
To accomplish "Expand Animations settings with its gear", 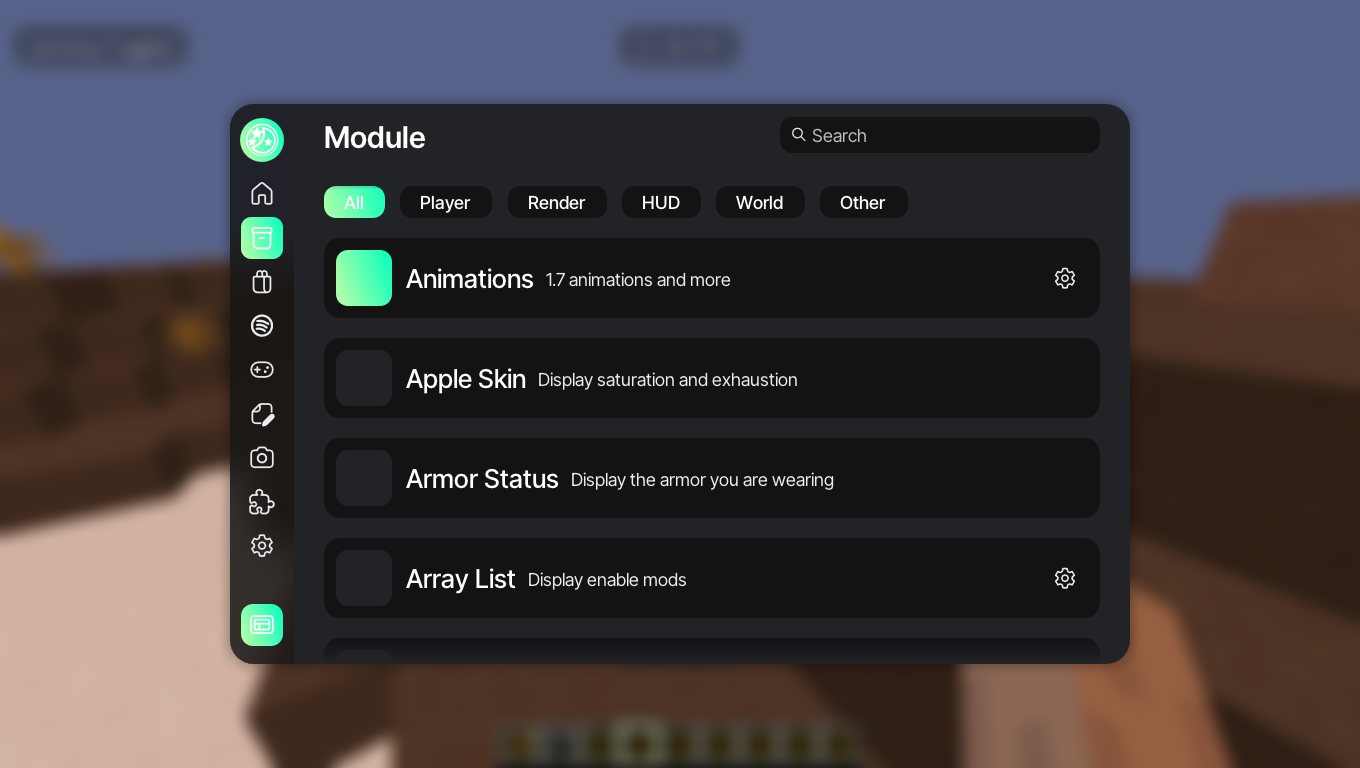I will pyautogui.click(x=1065, y=278).
